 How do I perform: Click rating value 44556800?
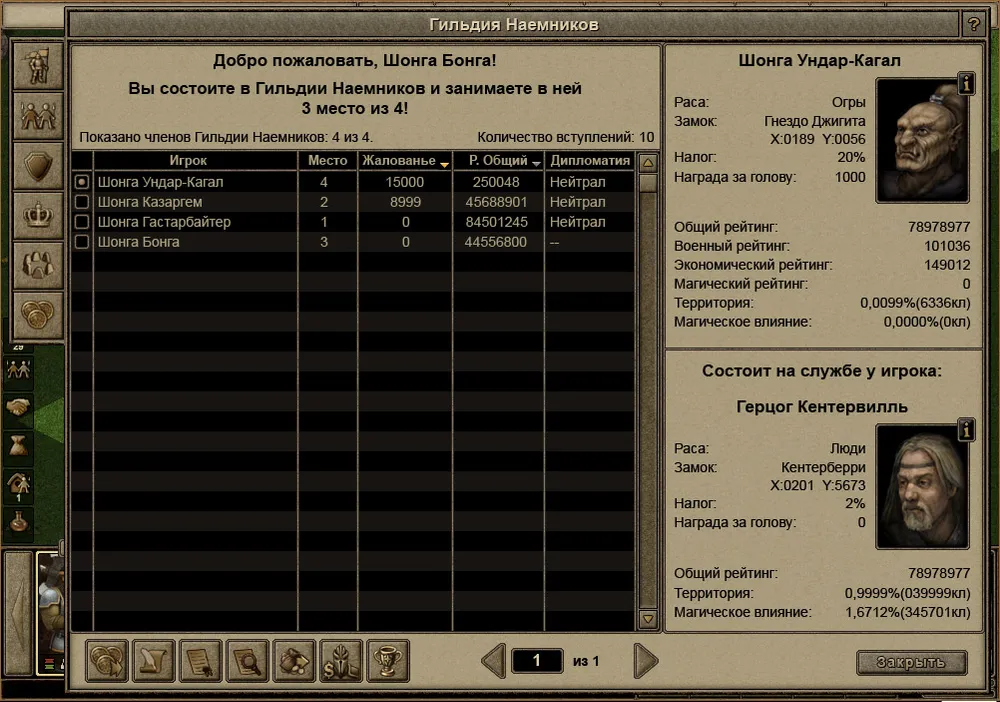coord(496,242)
